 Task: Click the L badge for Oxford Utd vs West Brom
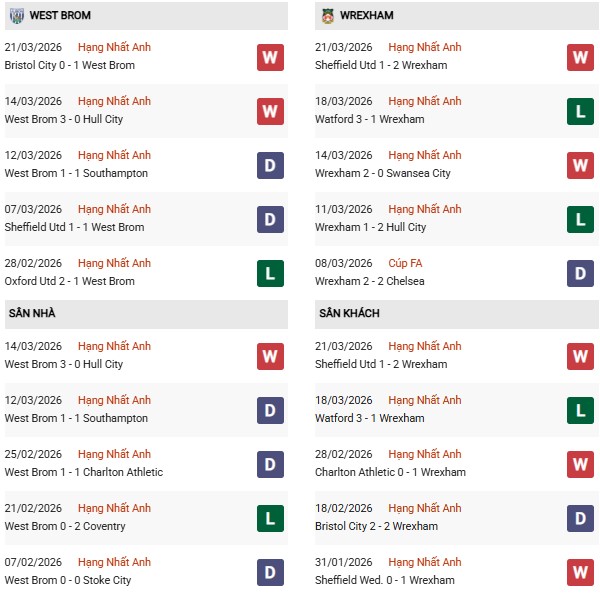(x=270, y=273)
